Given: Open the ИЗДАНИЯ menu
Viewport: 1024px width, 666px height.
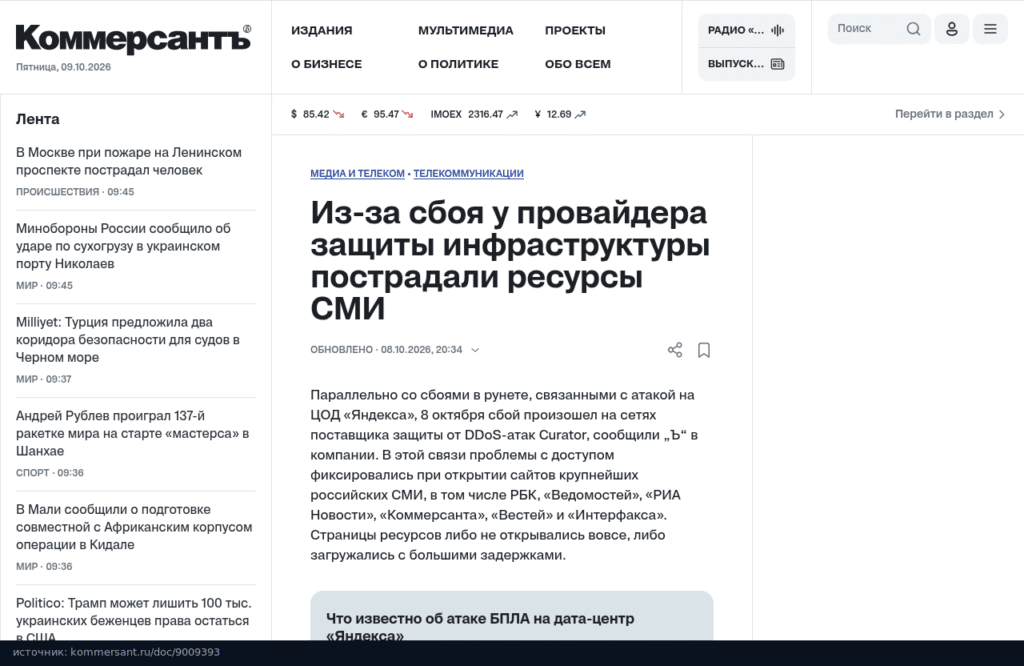Looking at the screenshot, I should (x=321, y=30).
